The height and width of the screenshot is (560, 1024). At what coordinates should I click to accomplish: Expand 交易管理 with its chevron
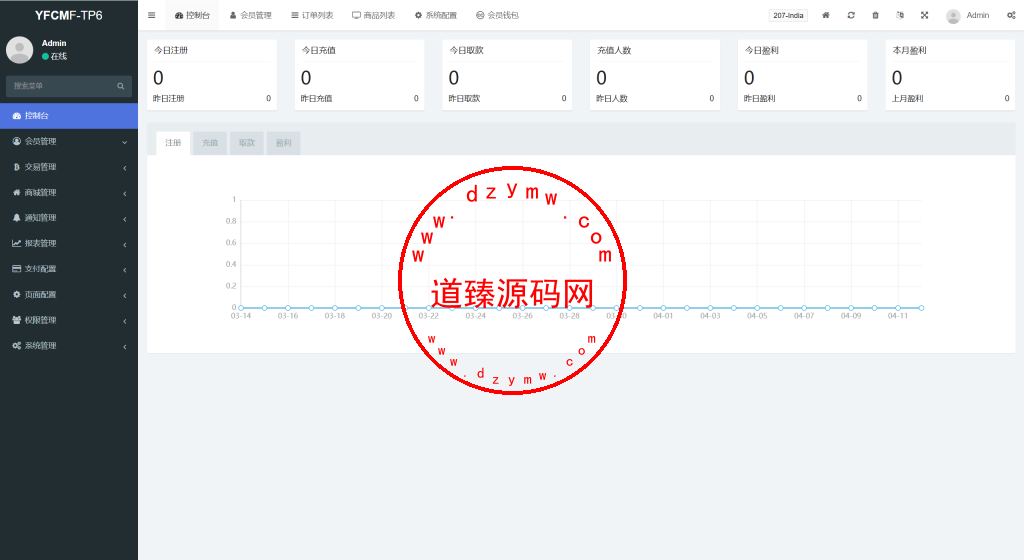(125, 168)
